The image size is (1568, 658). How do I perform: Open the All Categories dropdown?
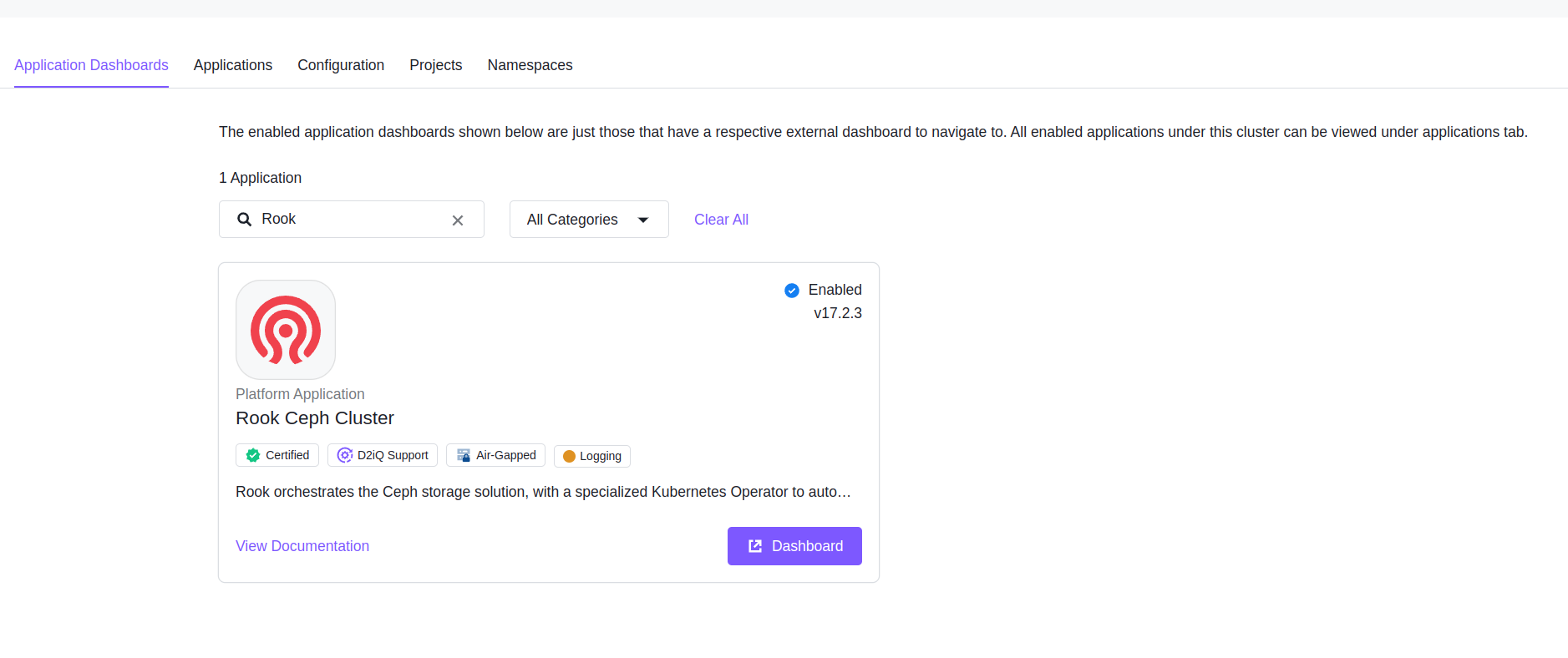pyautogui.click(x=588, y=220)
